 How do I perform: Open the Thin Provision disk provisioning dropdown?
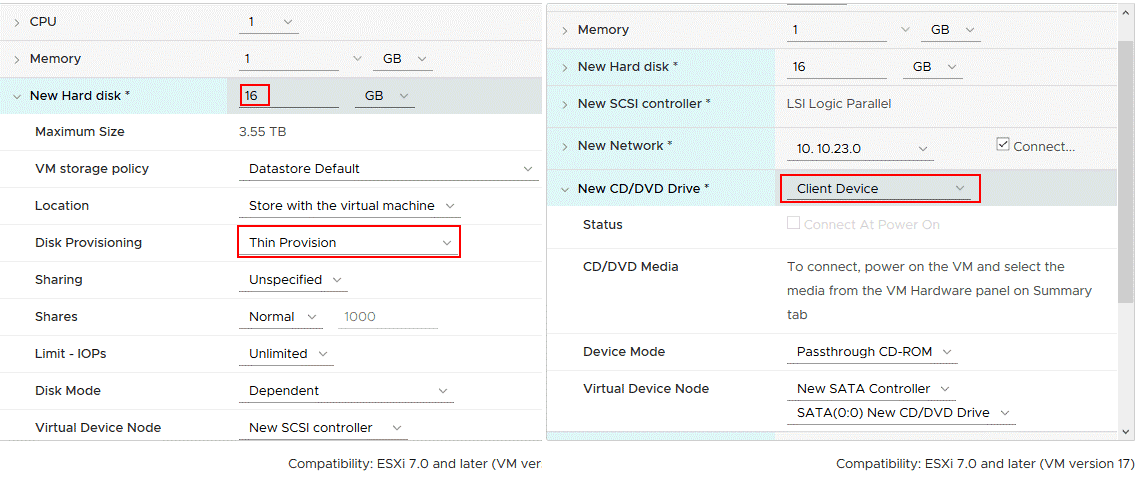click(349, 243)
